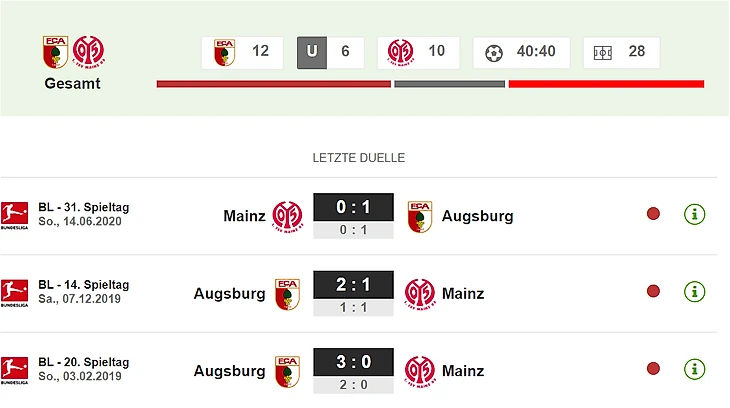
Task: Click Mainz team name in the 31. Spieltag row
Action: pos(244,215)
